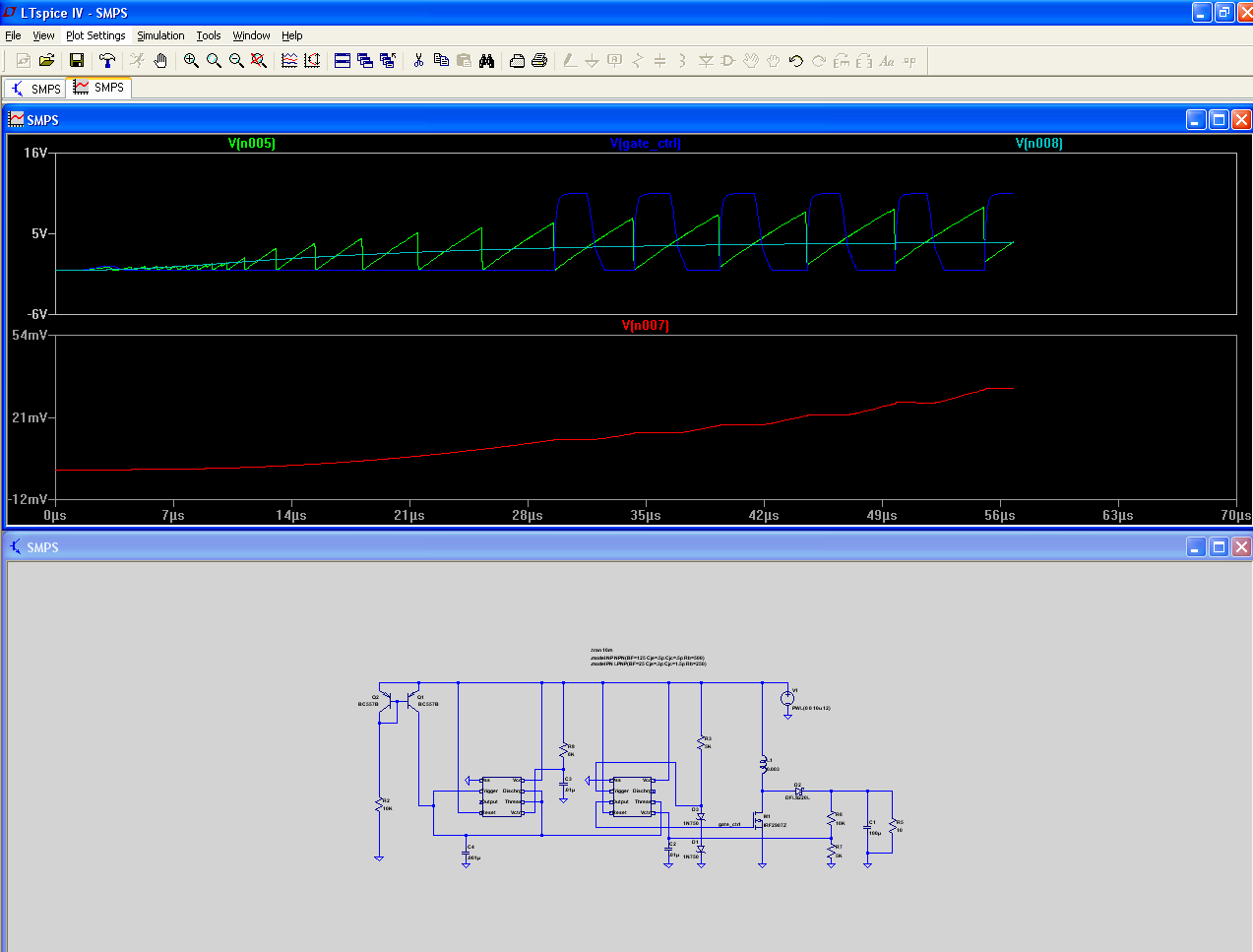This screenshot has width=1253, height=952.
Task: Zoom out with the minus magnifier
Action: 236,61
